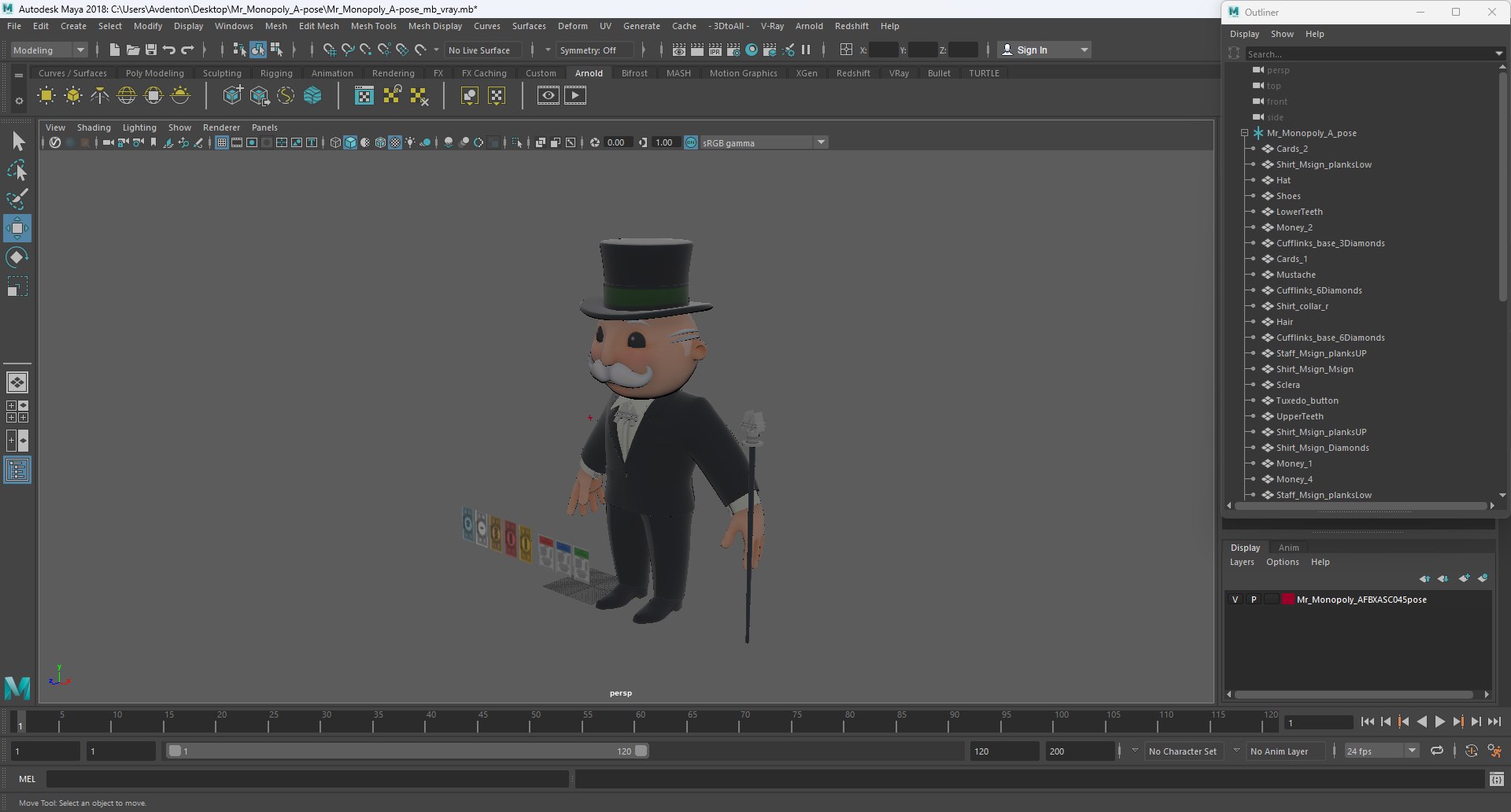Select the Scale tool in the toolbox
Screen dimensions: 1511x812
(x=17, y=286)
